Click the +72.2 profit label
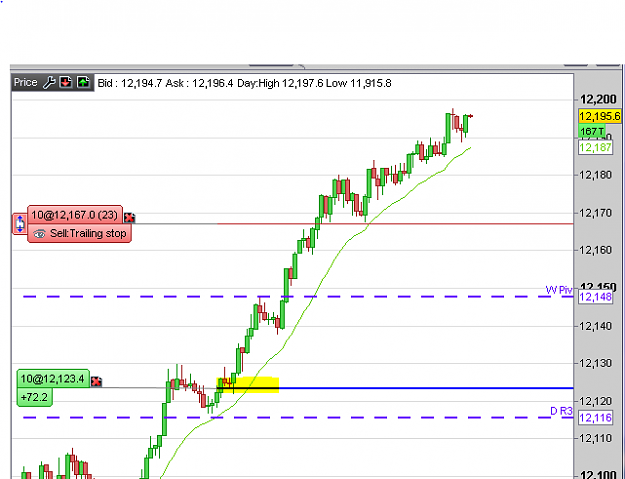 (34, 397)
